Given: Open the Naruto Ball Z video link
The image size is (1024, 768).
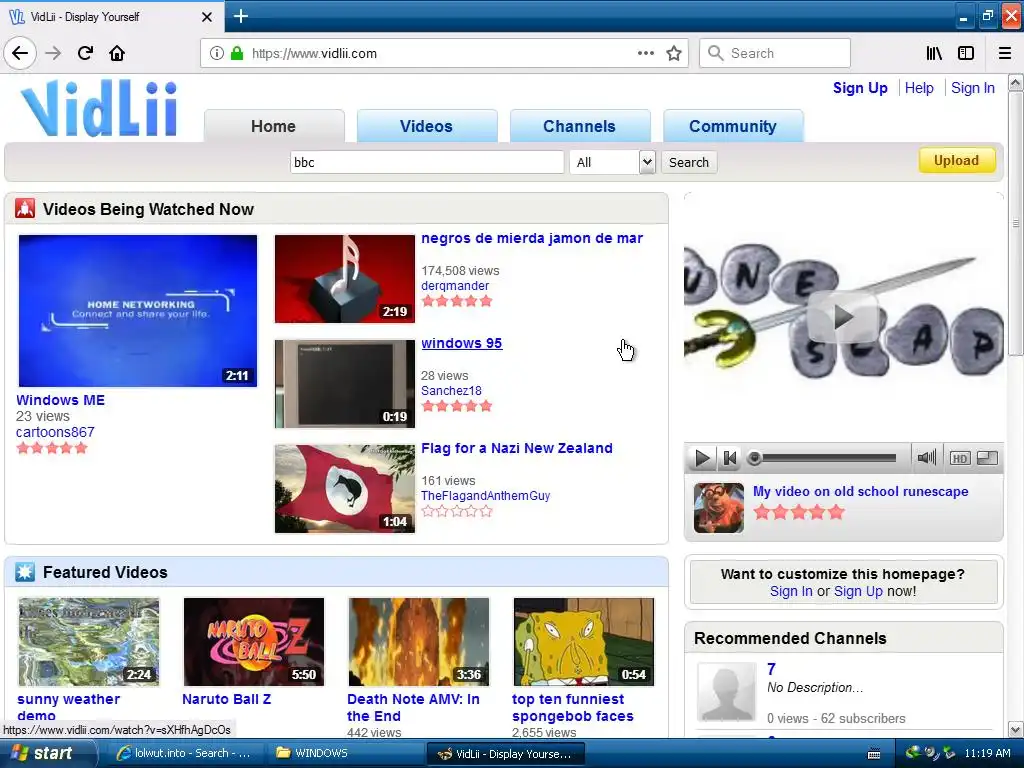Looking at the screenshot, I should pos(227,699).
